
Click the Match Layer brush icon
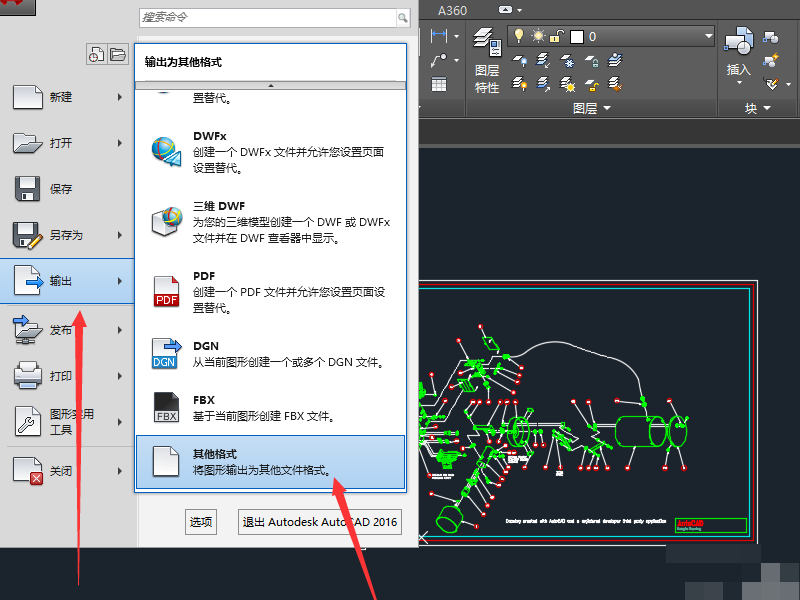tap(615, 84)
